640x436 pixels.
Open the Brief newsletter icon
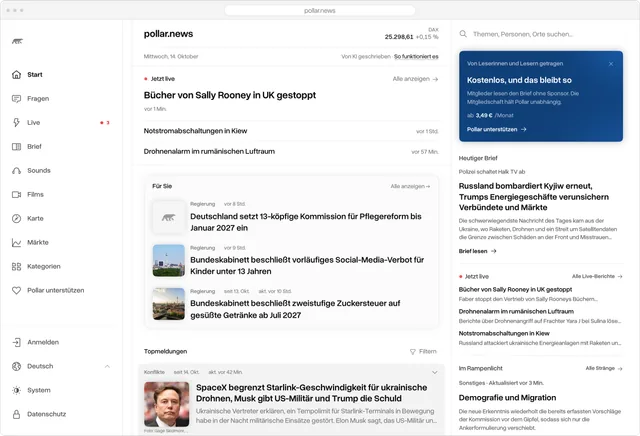click(x=16, y=147)
